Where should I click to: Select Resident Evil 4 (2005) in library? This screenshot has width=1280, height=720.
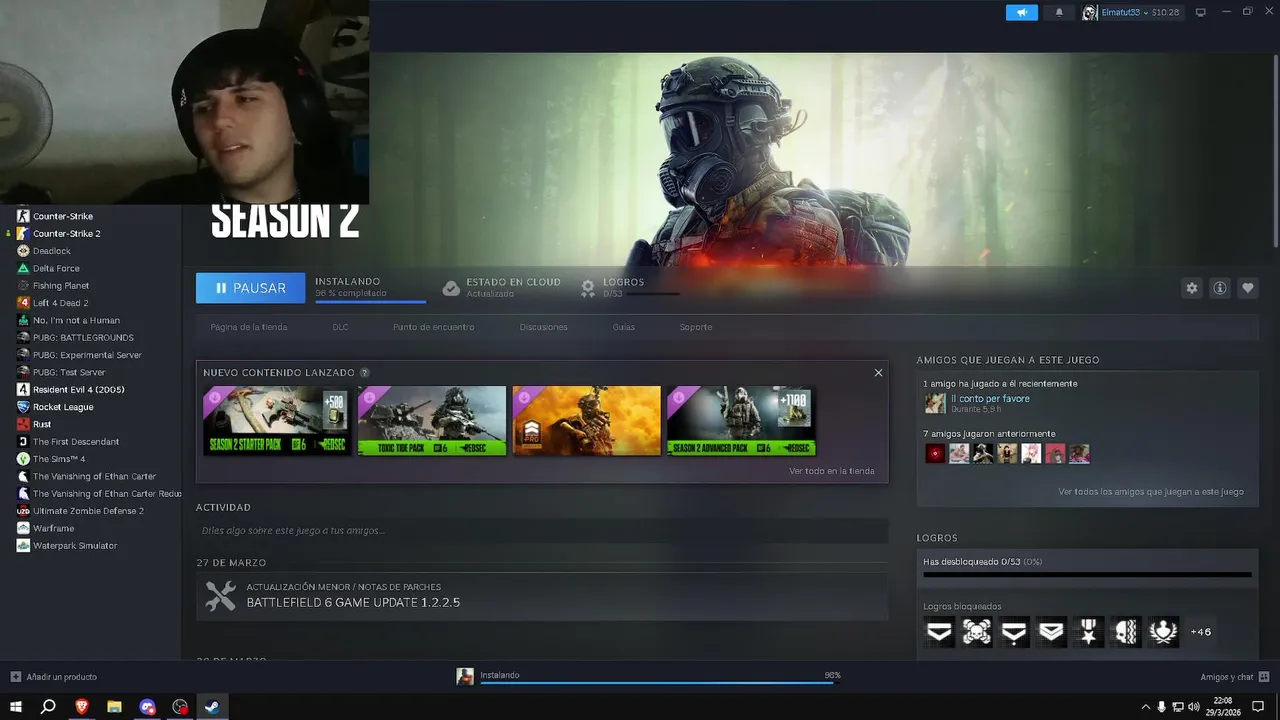click(79, 390)
